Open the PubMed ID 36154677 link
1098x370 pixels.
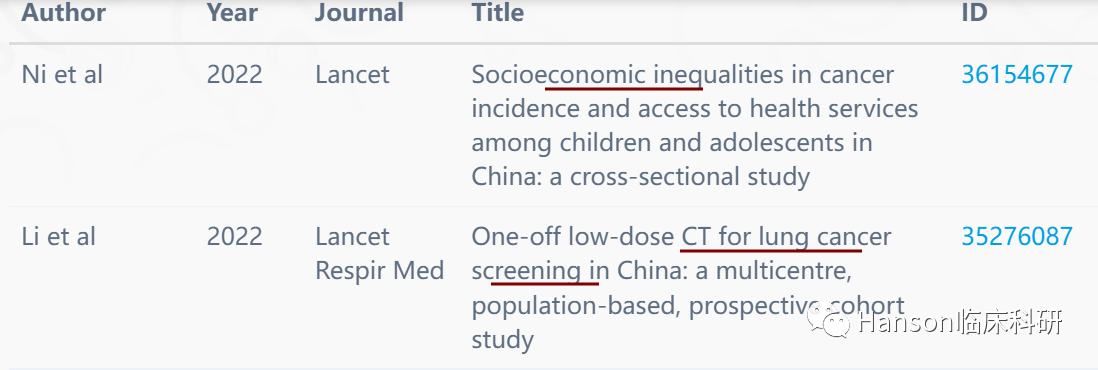tap(1017, 74)
